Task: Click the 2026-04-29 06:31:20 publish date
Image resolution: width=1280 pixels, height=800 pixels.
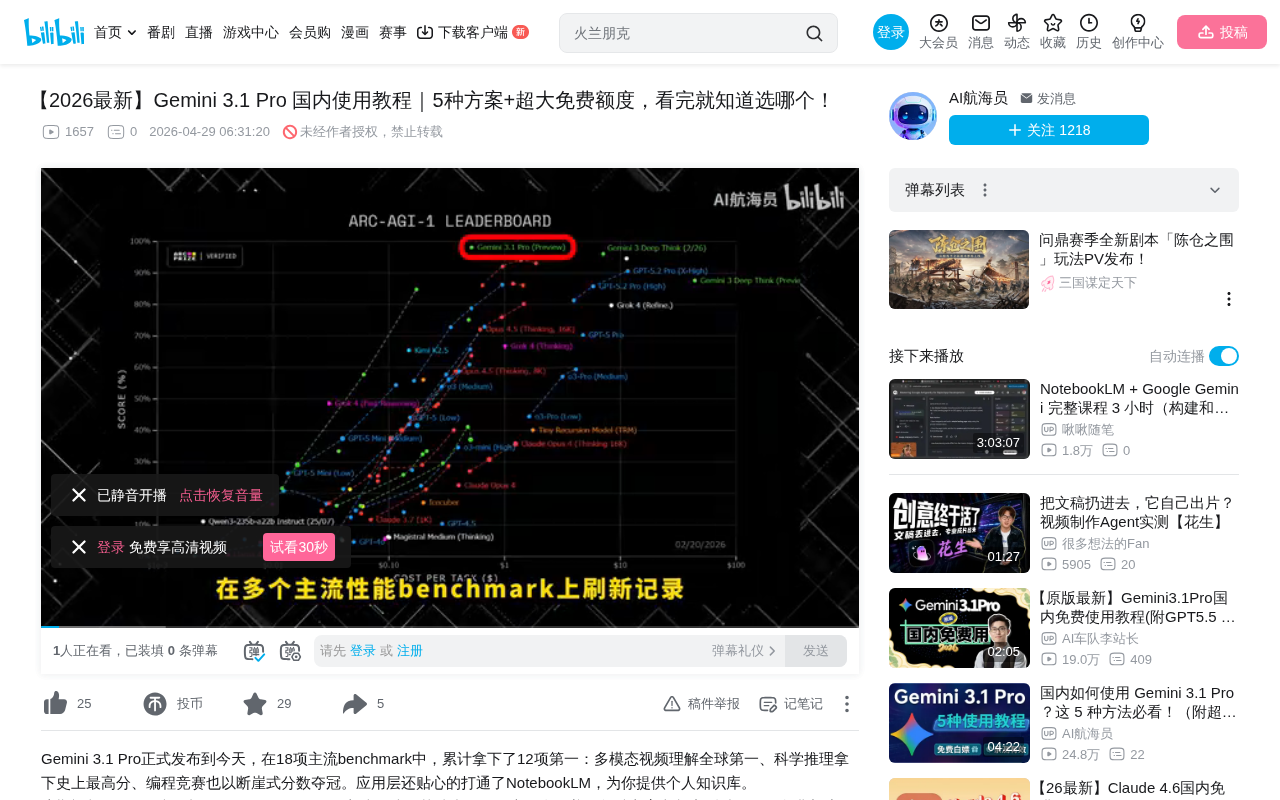Action: [209, 132]
